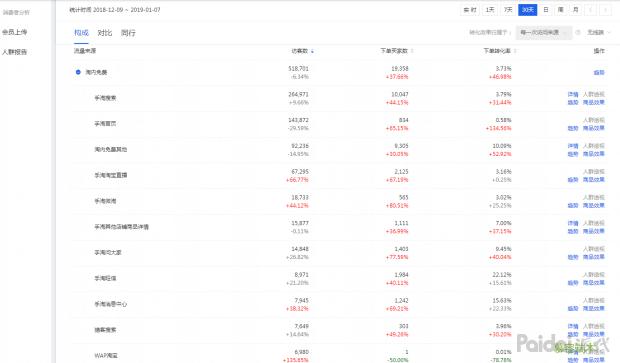This screenshot has width=620, height=363.
Task: Open 详情 for 手淘其他店铺商品详情 row
Action: pyautogui.click(x=573, y=223)
